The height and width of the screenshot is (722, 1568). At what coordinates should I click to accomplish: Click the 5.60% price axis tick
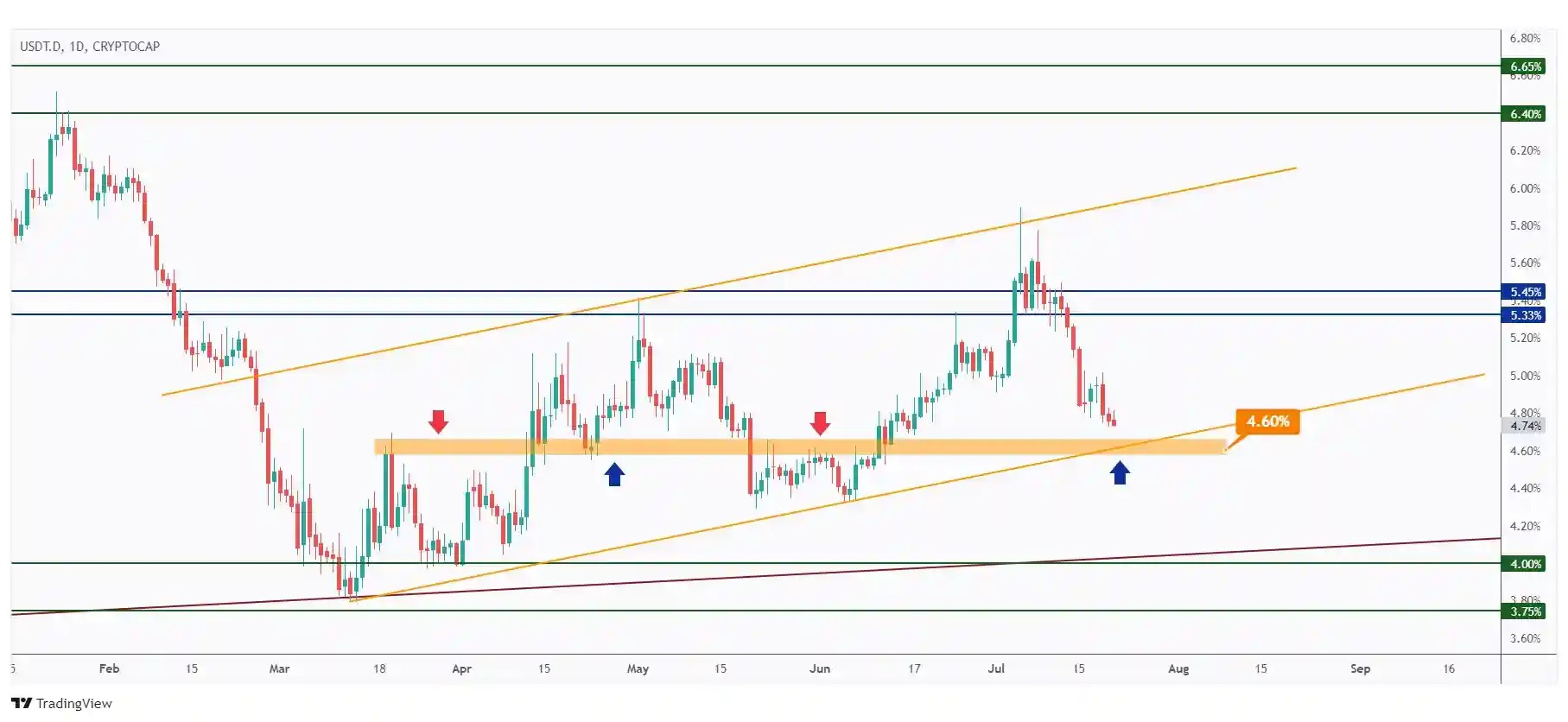click(1525, 263)
